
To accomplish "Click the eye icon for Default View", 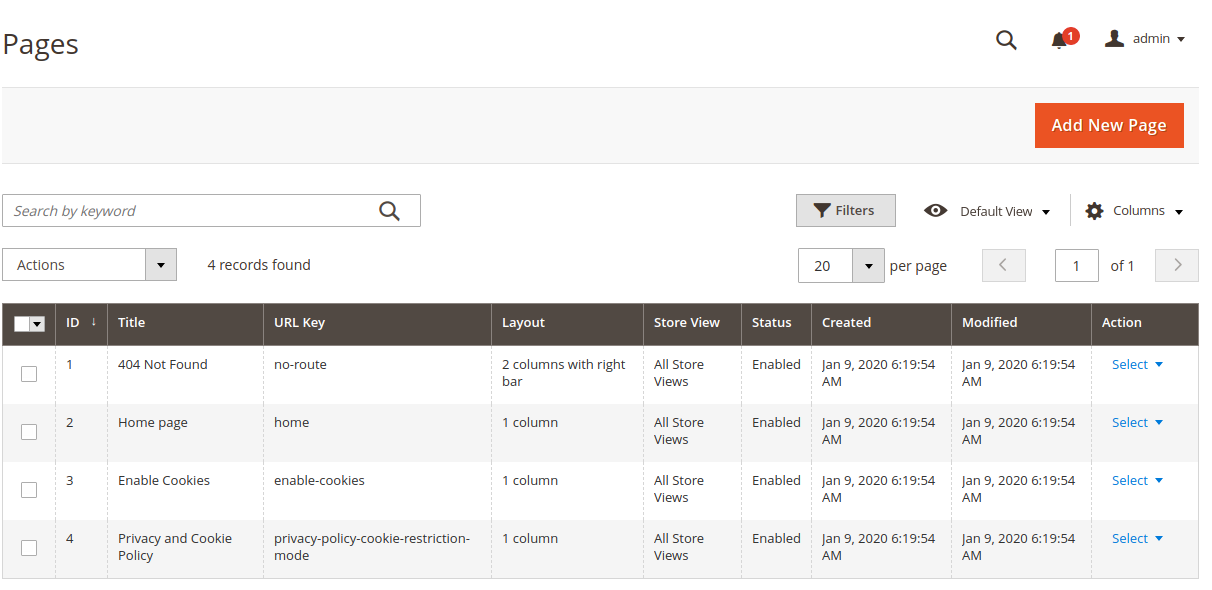I will [x=935, y=211].
